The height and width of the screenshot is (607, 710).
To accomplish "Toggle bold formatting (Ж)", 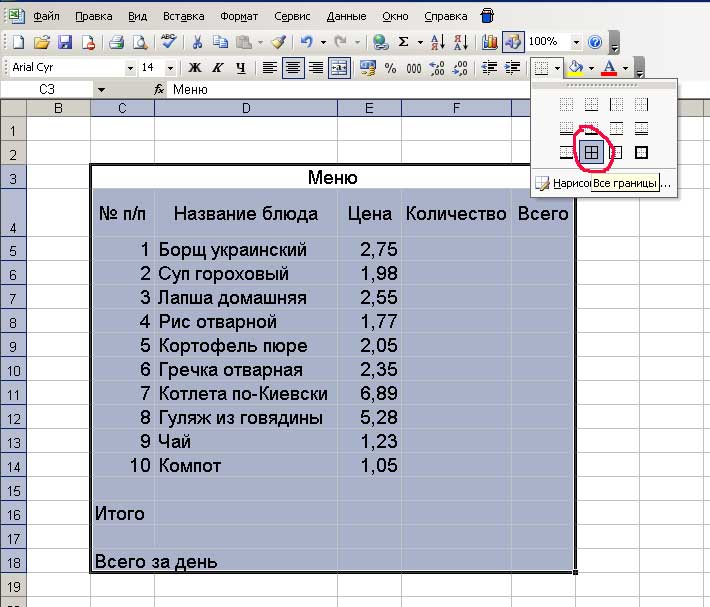I will (x=195, y=68).
